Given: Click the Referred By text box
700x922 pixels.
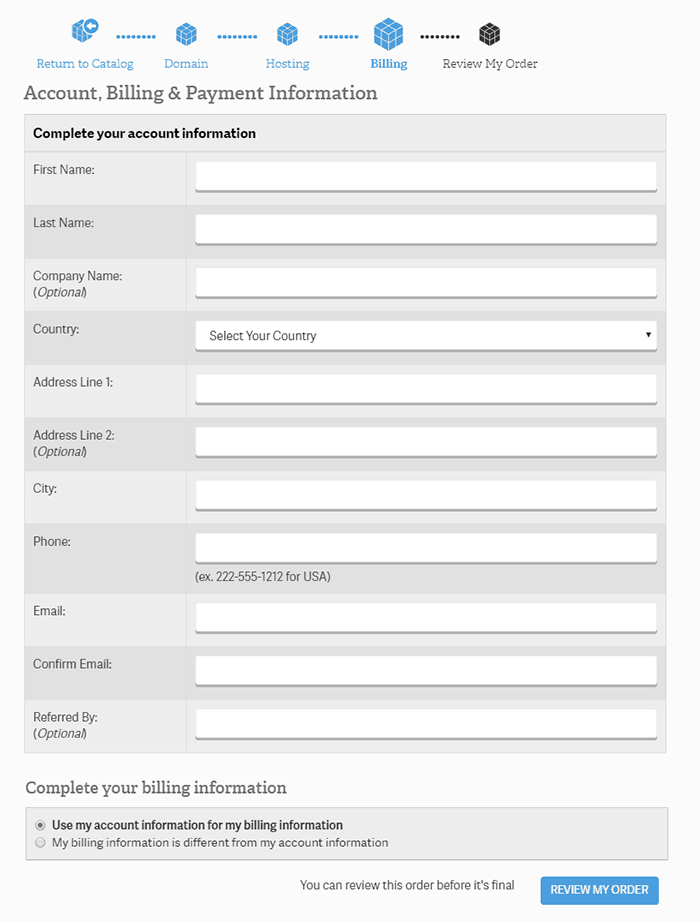Looking at the screenshot, I should coord(426,723).
